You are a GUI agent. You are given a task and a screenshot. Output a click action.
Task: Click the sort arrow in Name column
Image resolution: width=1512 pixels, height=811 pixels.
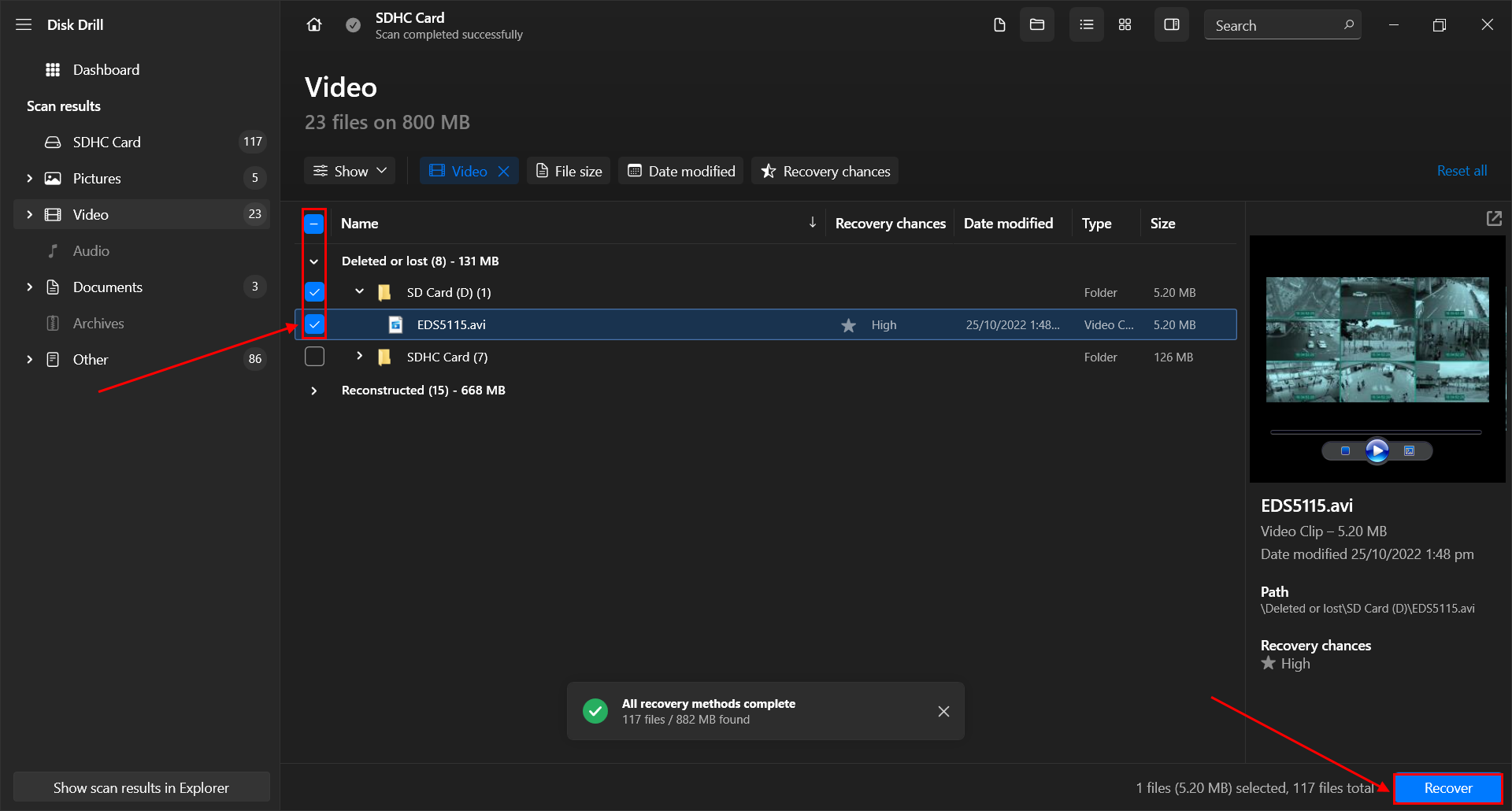coord(813,223)
